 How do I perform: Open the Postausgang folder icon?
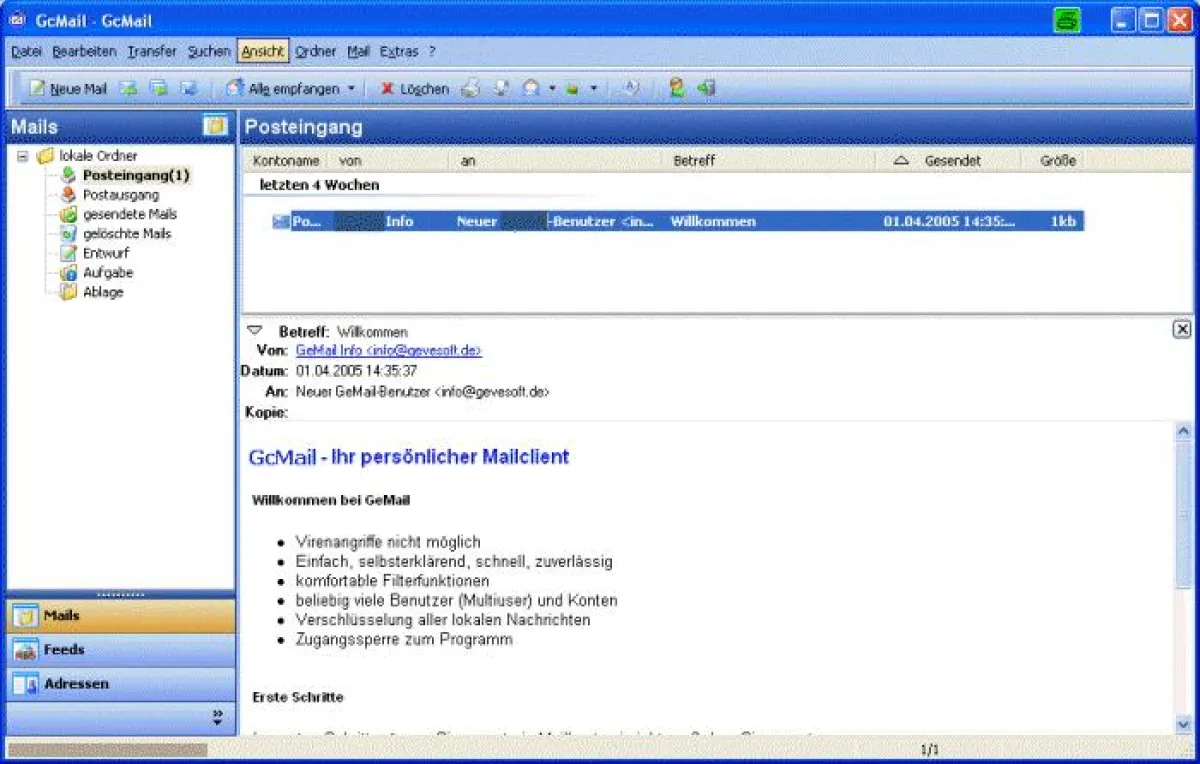[x=68, y=195]
